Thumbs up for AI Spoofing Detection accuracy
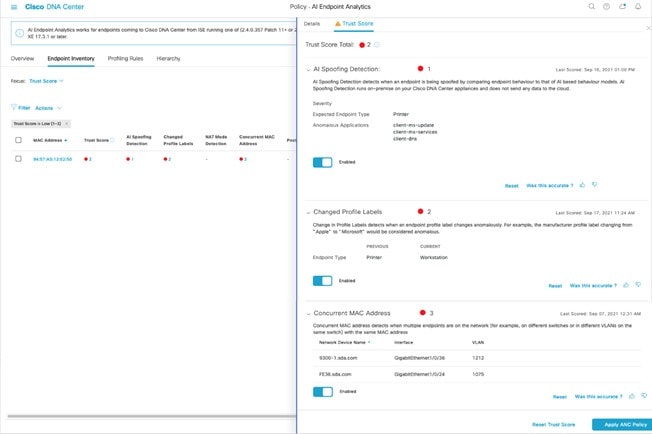The image size is (652, 434). 582,185
